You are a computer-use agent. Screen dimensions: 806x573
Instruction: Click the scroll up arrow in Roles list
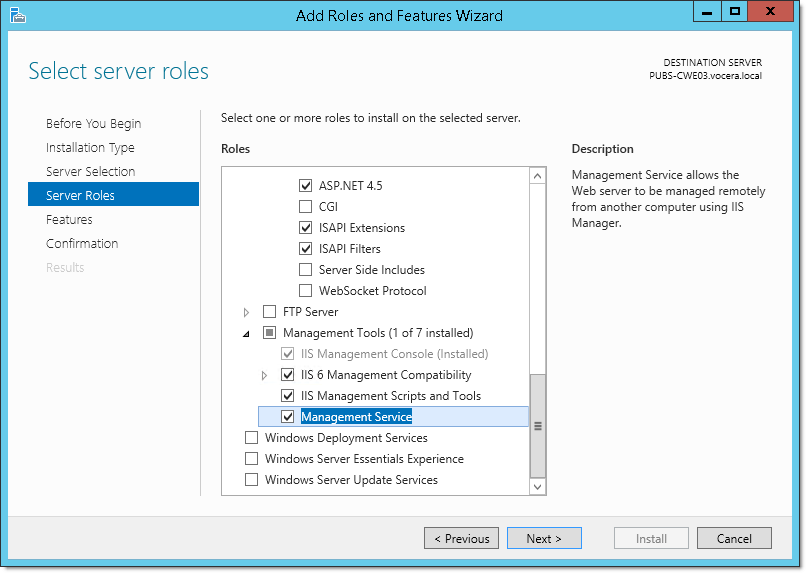pyautogui.click(x=537, y=176)
